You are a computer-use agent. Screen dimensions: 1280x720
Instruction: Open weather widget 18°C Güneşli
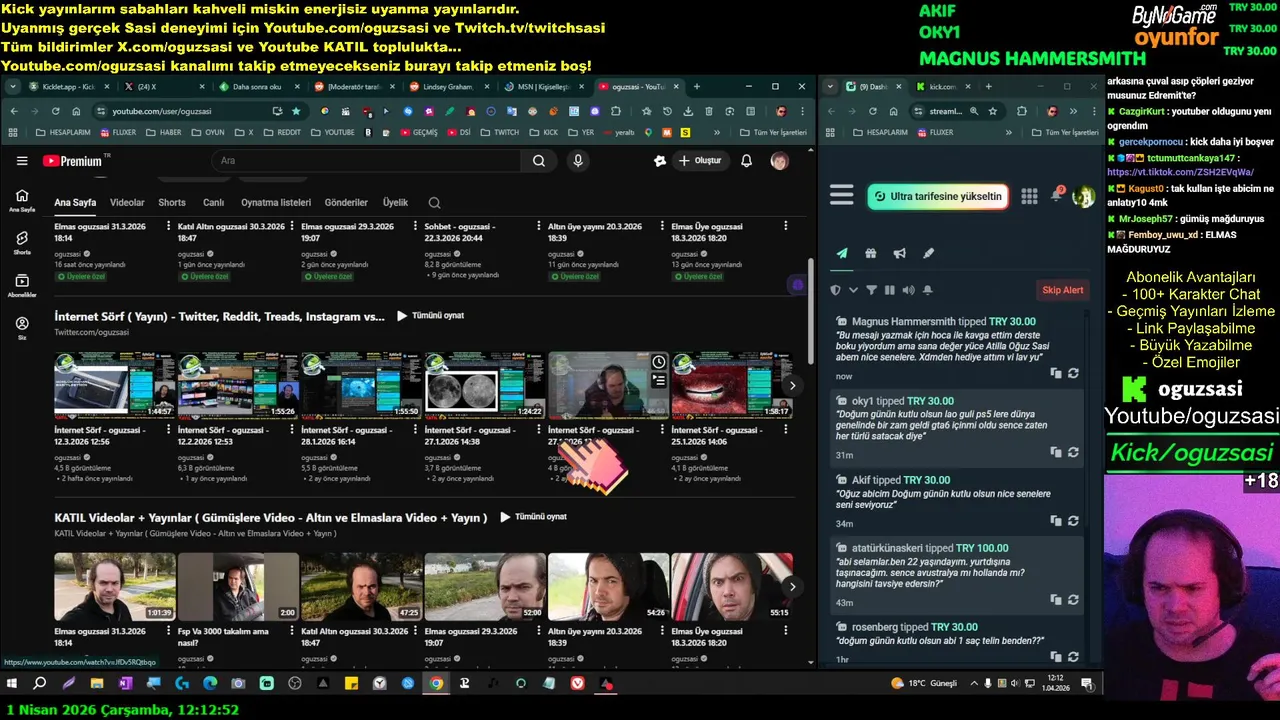[924, 683]
